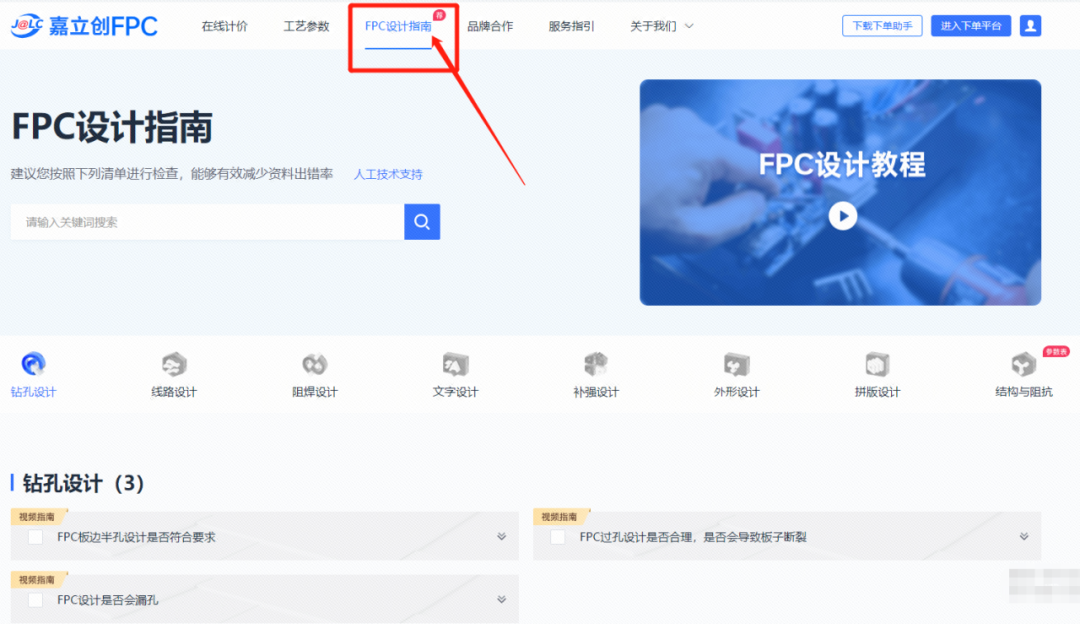Screen dimensions: 1080x624
Task: Open the 阻焊设计 solder mask icon
Action: [315, 365]
